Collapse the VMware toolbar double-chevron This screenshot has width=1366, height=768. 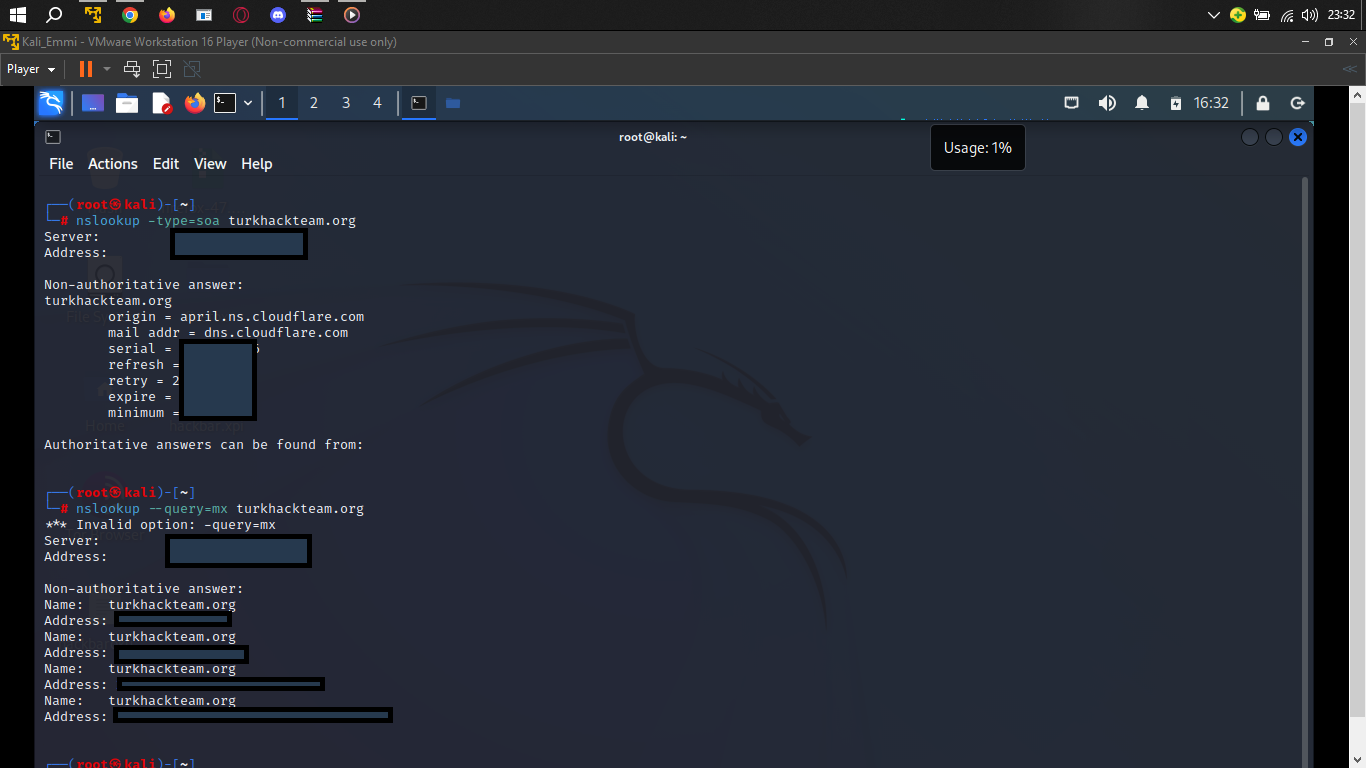[x=1349, y=69]
